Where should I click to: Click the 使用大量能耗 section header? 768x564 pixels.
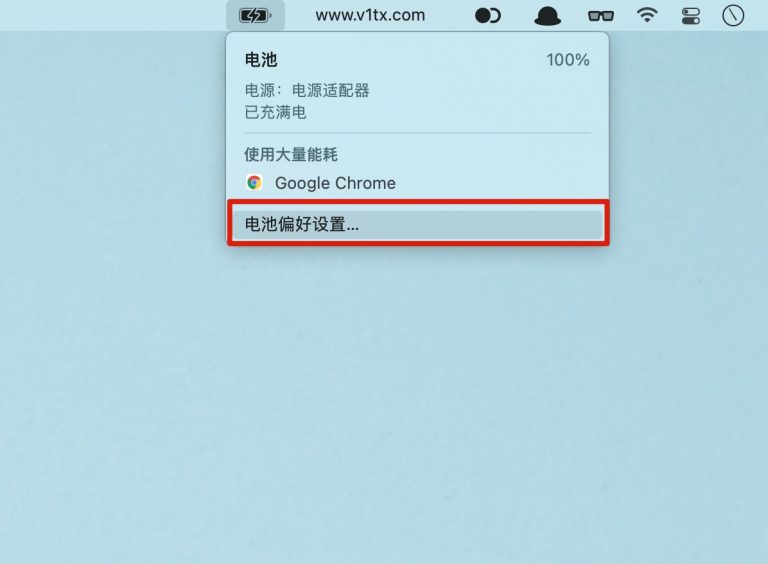tap(291, 155)
